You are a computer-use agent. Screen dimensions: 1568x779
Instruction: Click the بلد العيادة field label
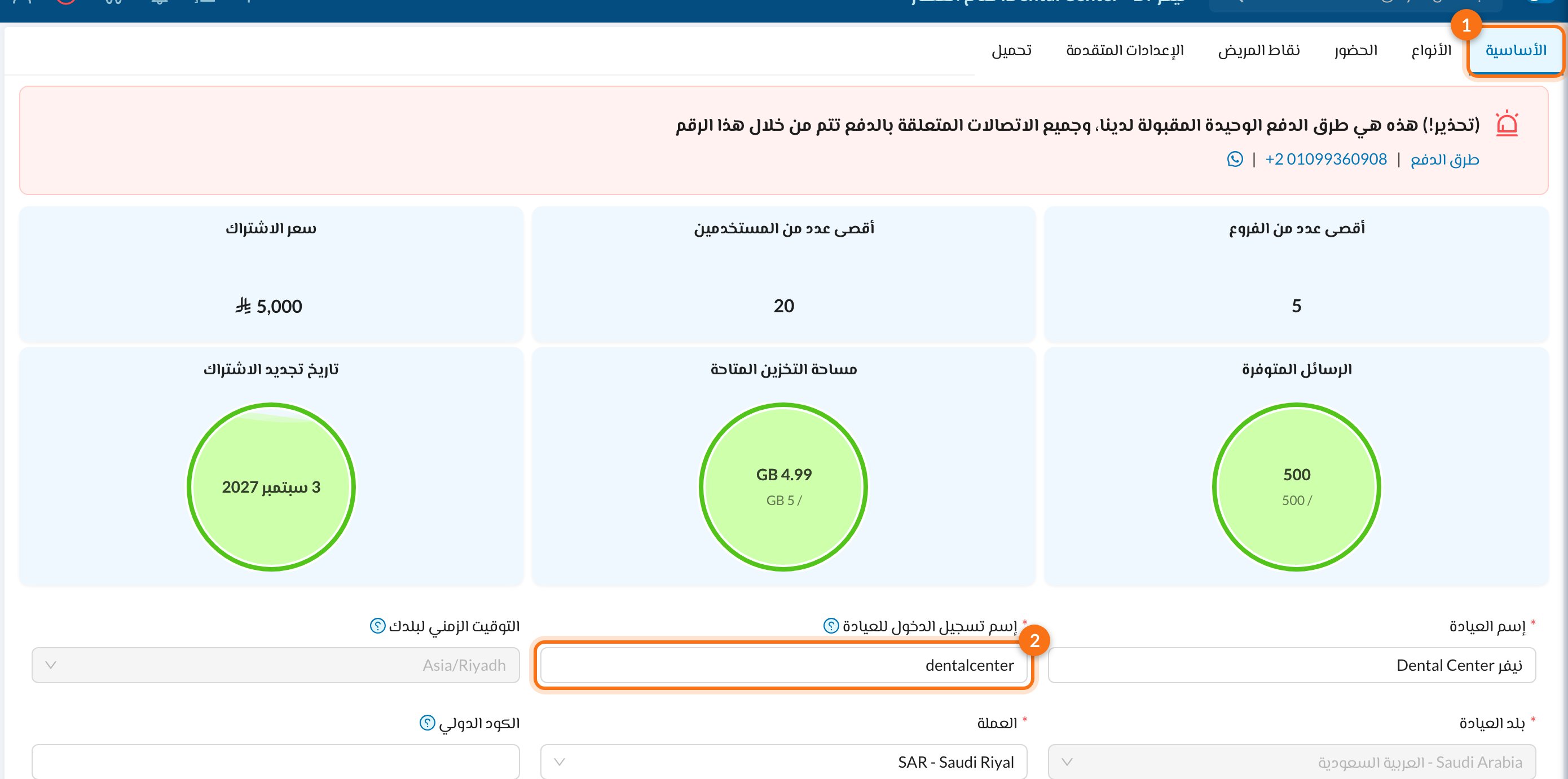click(1492, 723)
